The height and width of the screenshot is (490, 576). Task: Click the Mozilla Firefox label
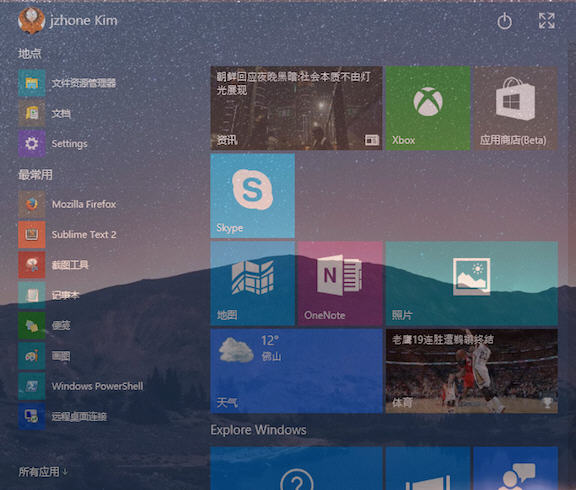click(84, 204)
